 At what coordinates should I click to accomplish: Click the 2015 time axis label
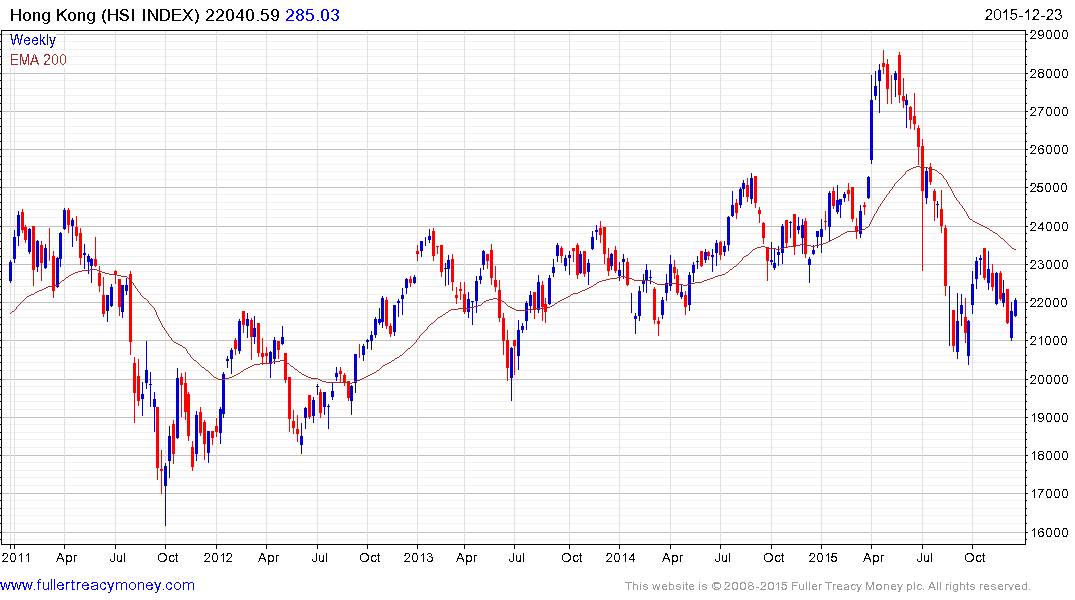coord(823,557)
